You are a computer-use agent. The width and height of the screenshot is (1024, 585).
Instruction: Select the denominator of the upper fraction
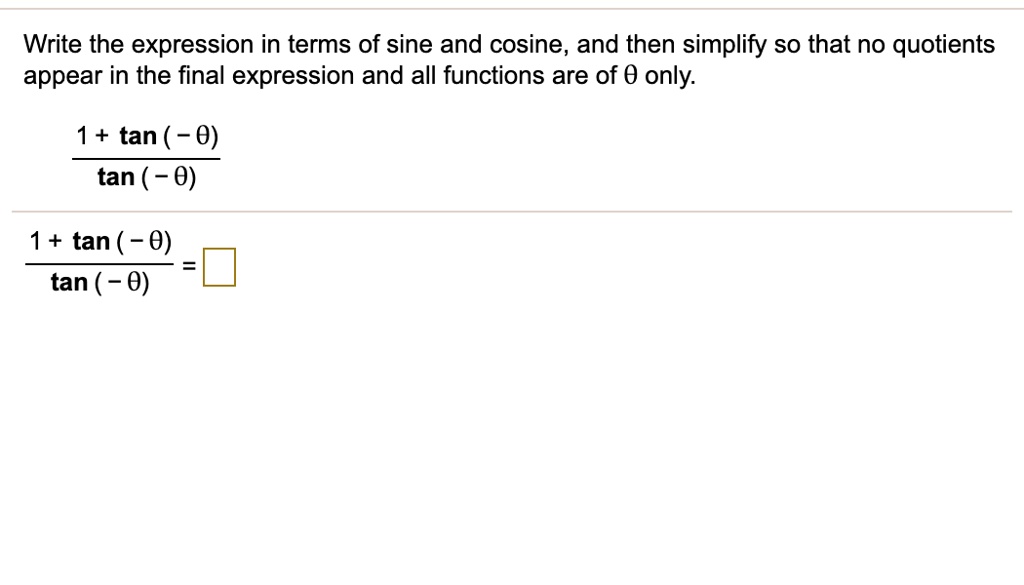147,177
